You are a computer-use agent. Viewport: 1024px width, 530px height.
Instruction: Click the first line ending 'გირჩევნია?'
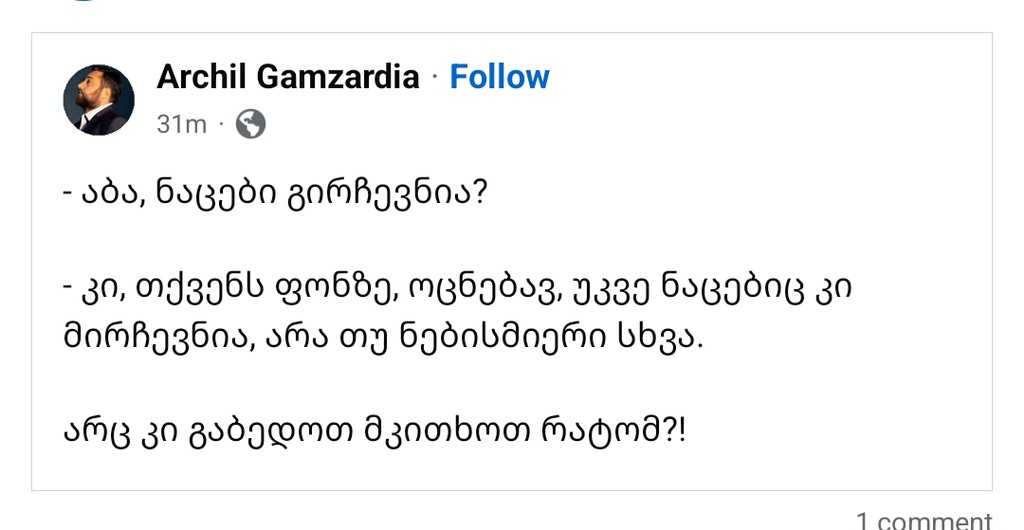click(274, 190)
